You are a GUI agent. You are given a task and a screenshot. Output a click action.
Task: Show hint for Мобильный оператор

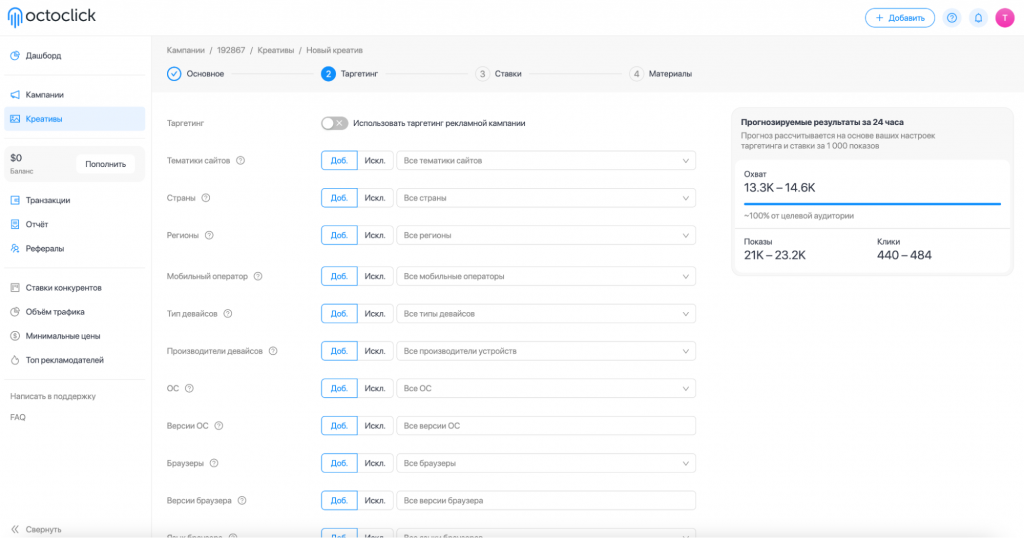tap(258, 276)
